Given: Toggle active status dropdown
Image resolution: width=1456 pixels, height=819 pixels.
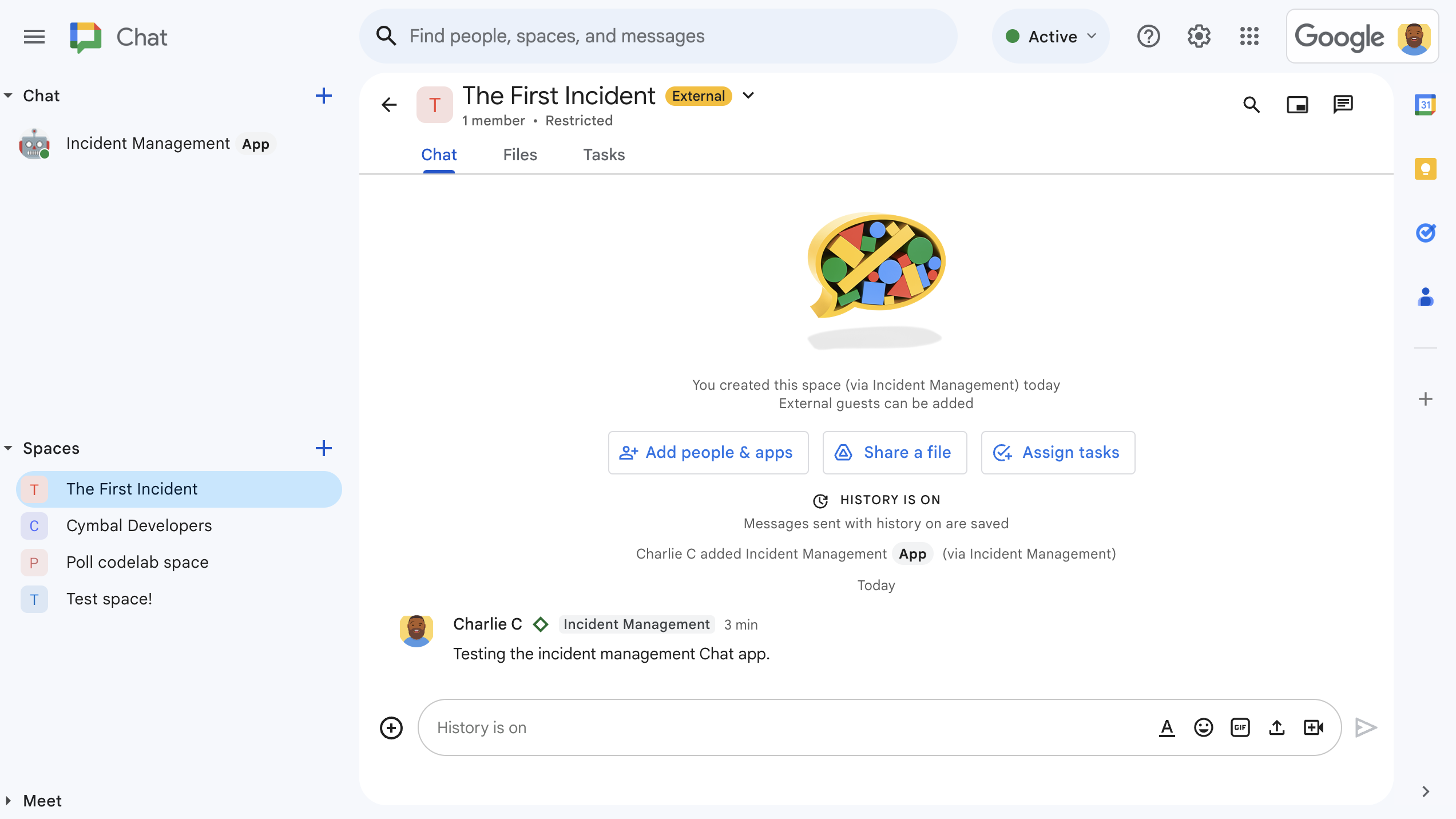Looking at the screenshot, I should click(1050, 37).
